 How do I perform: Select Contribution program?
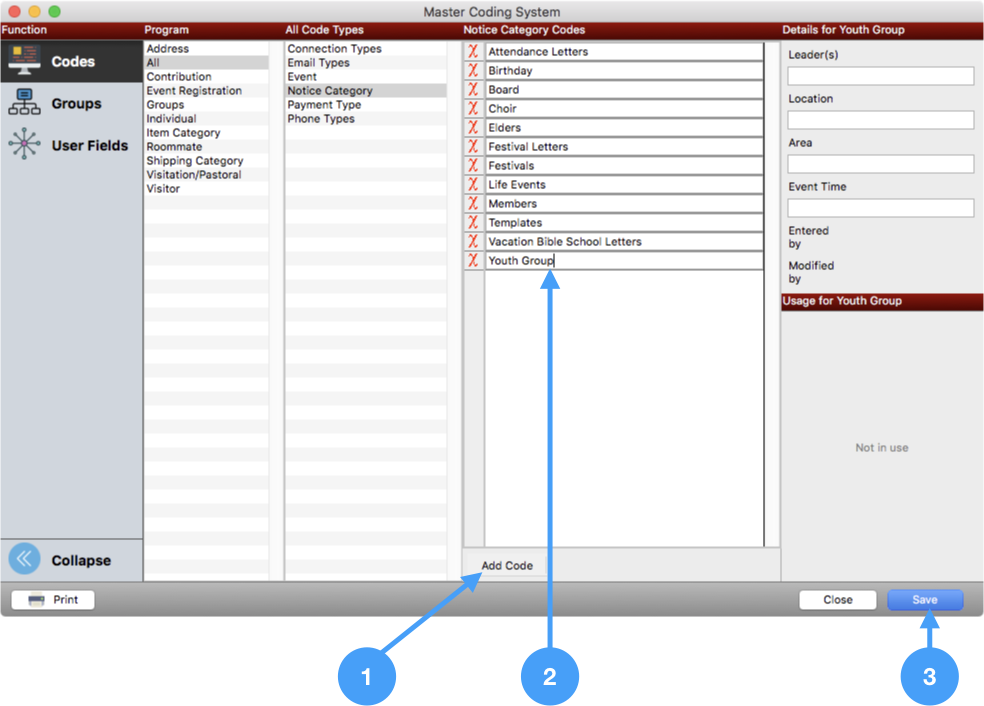tap(206, 77)
